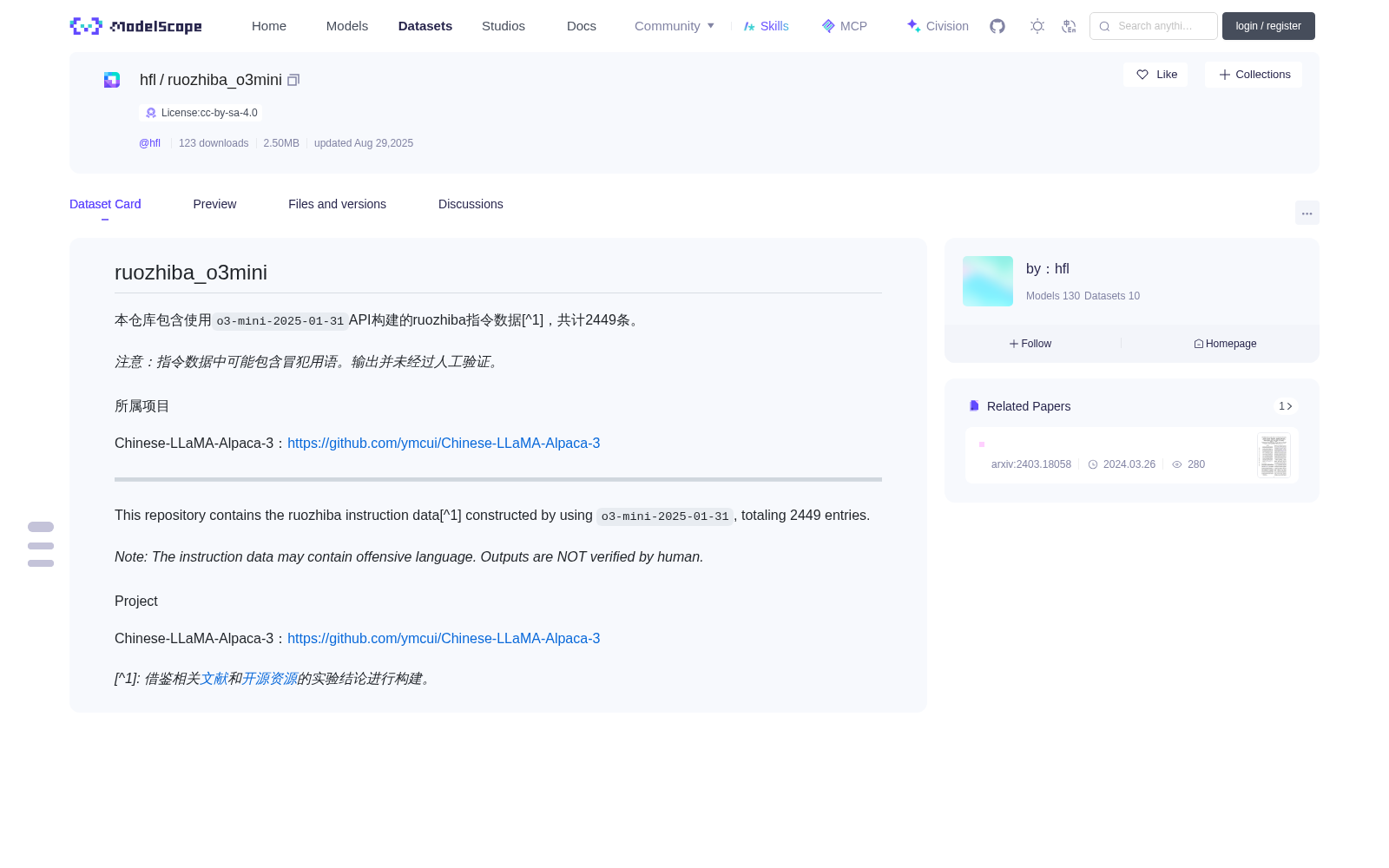The height and width of the screenshot is (868, 1389).
Task: Click the '123 downloads' text
Action: 214,143
